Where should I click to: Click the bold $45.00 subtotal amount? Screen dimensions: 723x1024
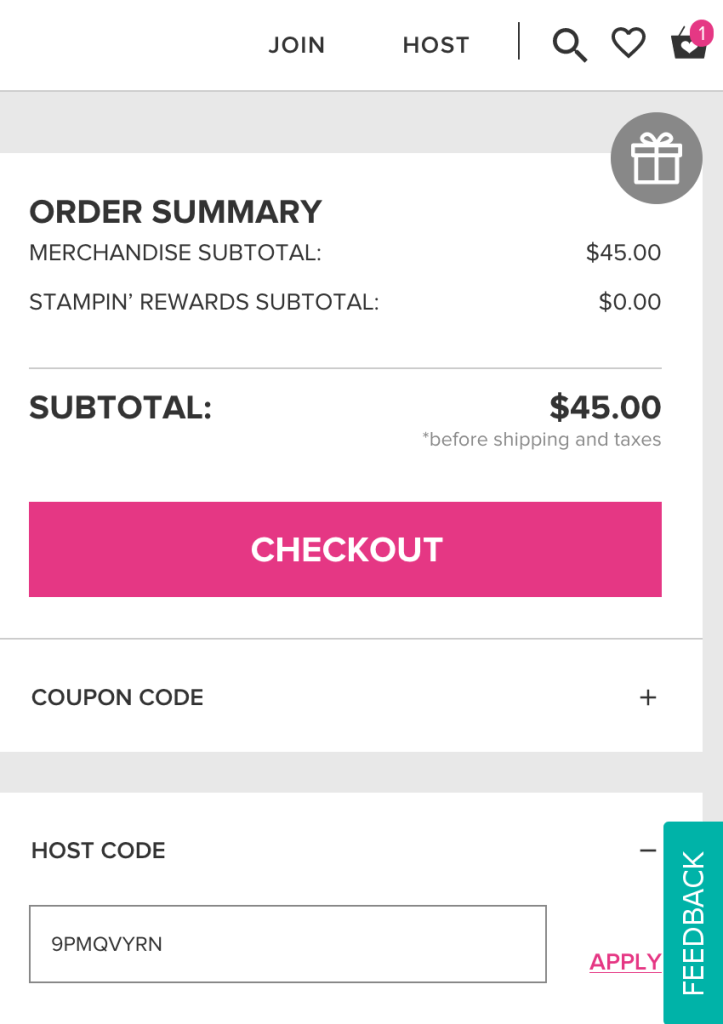pos(605,408)
